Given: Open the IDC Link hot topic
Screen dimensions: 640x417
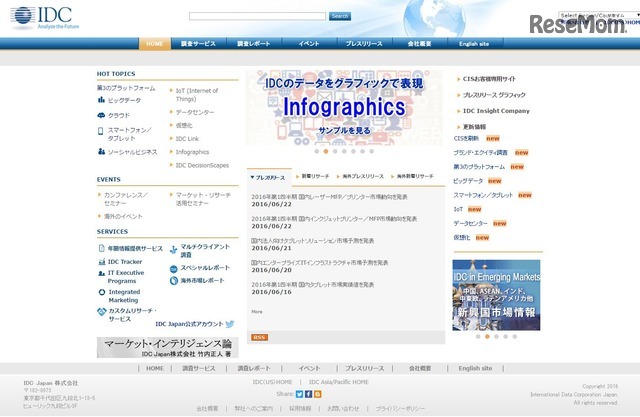Looking at the screenshot, I should 187,139.
